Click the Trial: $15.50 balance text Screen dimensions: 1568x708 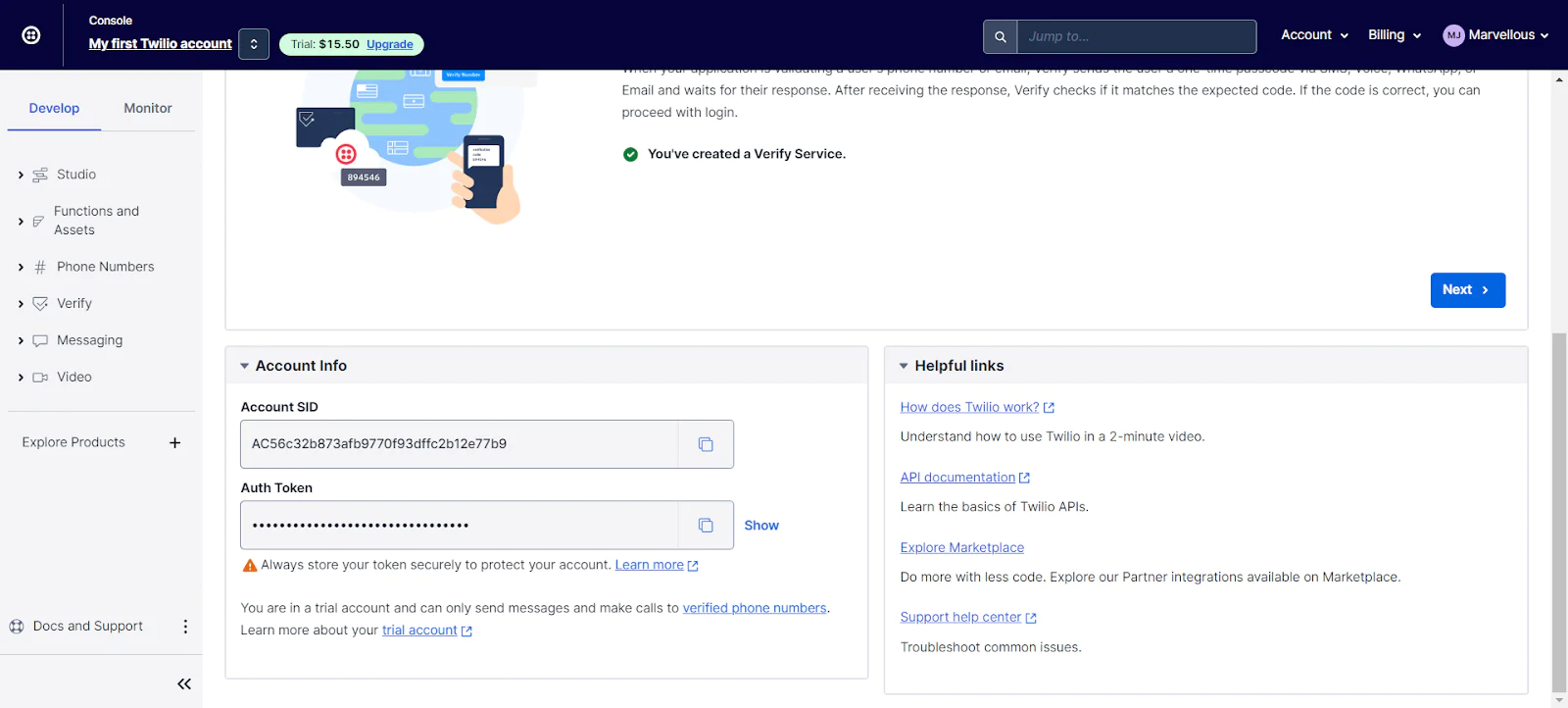pyautogui.click(x=325, y=44)
